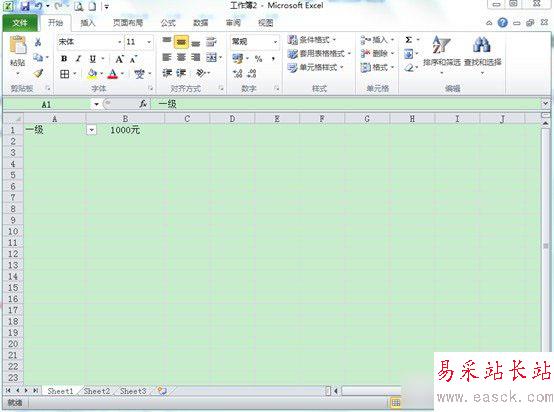
Task: Increase indent icon
Action: [181, 73]
